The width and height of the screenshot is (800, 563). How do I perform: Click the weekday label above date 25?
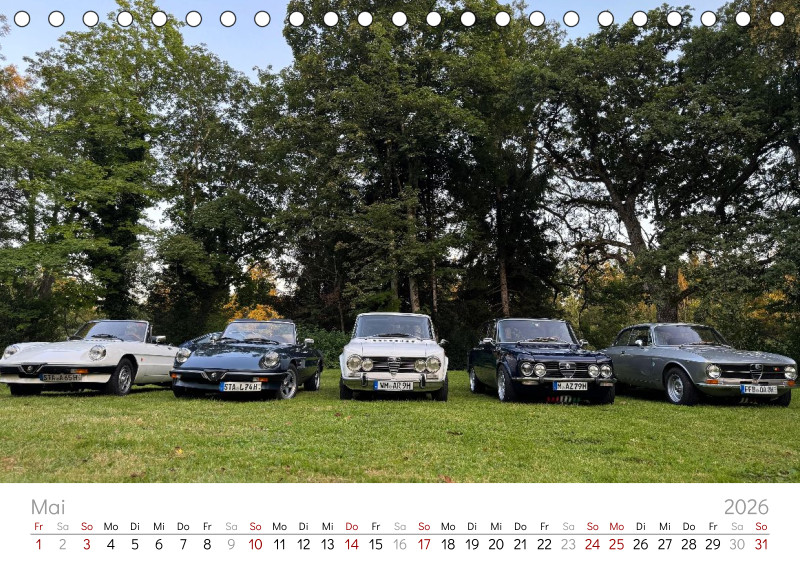tap(616, 526)
